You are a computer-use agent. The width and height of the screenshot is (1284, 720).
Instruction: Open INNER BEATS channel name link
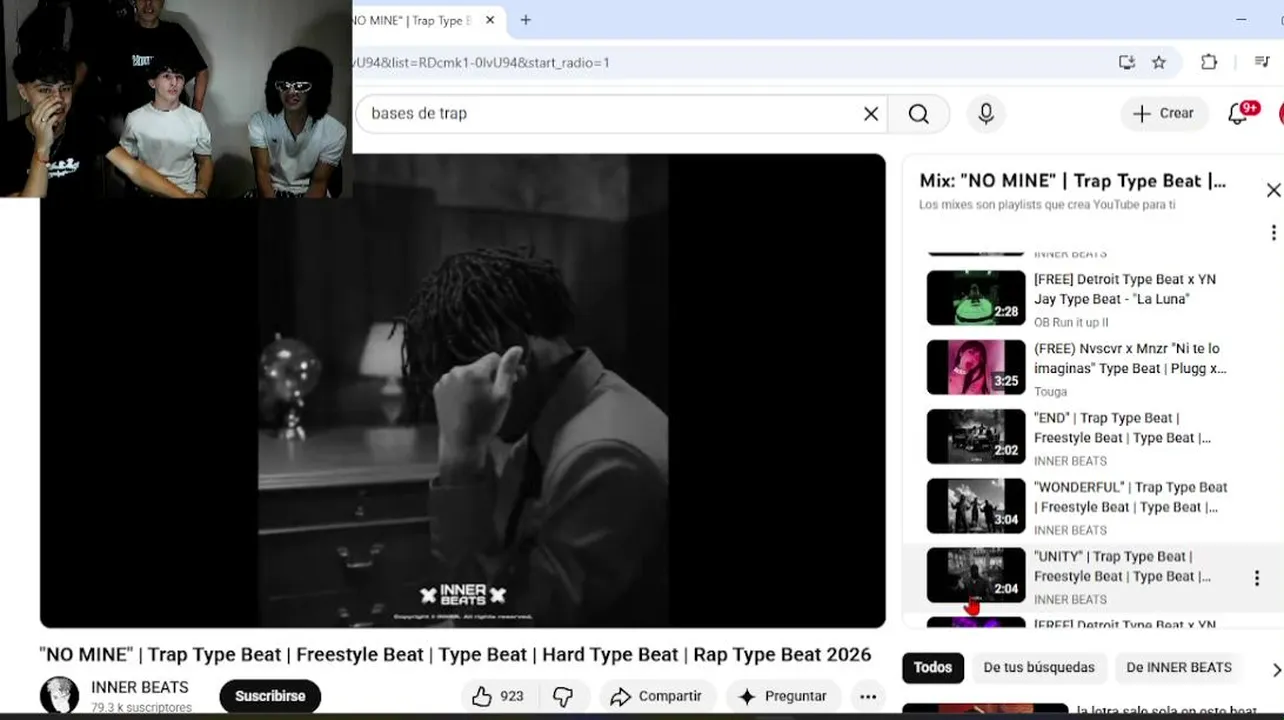pos(139,687)
